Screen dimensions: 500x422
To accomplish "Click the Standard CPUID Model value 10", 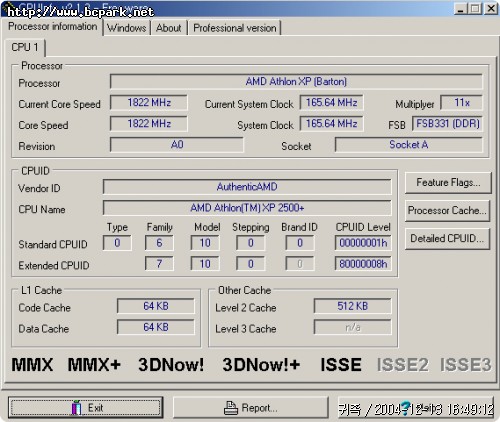I will click(205, 243).
